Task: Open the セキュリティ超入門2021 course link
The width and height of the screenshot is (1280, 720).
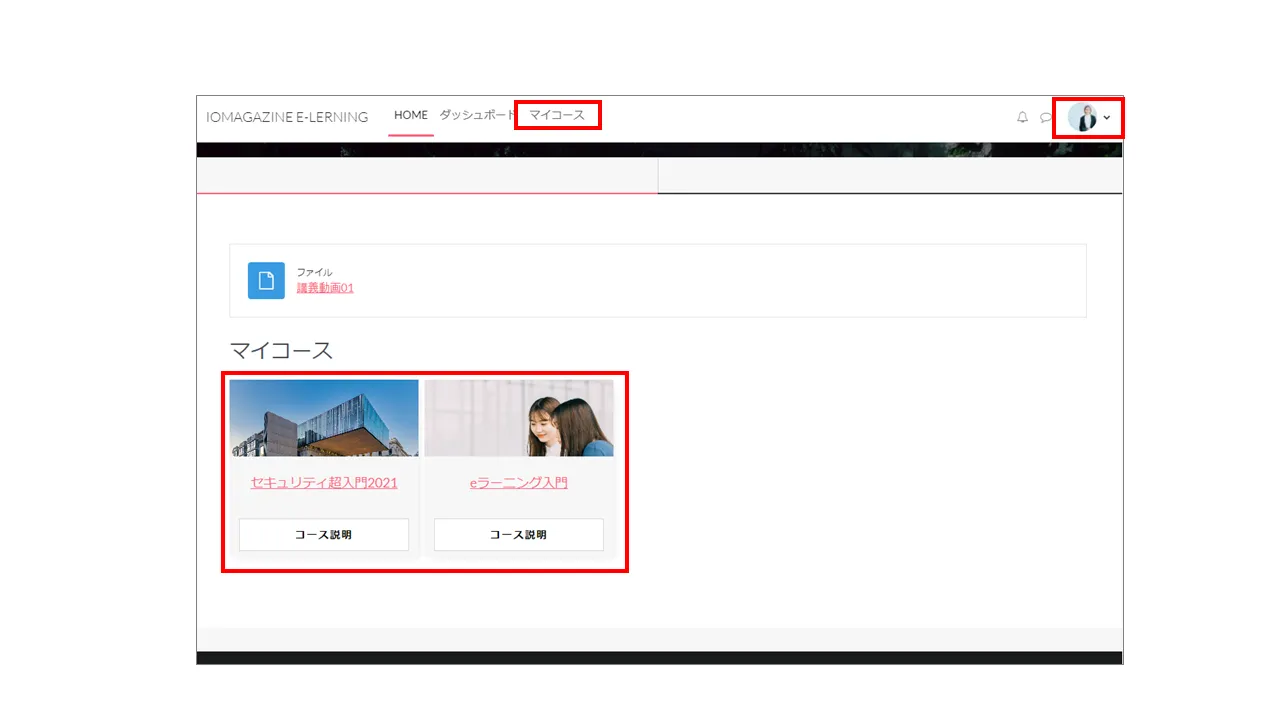Action: click(x=324, y=482)
